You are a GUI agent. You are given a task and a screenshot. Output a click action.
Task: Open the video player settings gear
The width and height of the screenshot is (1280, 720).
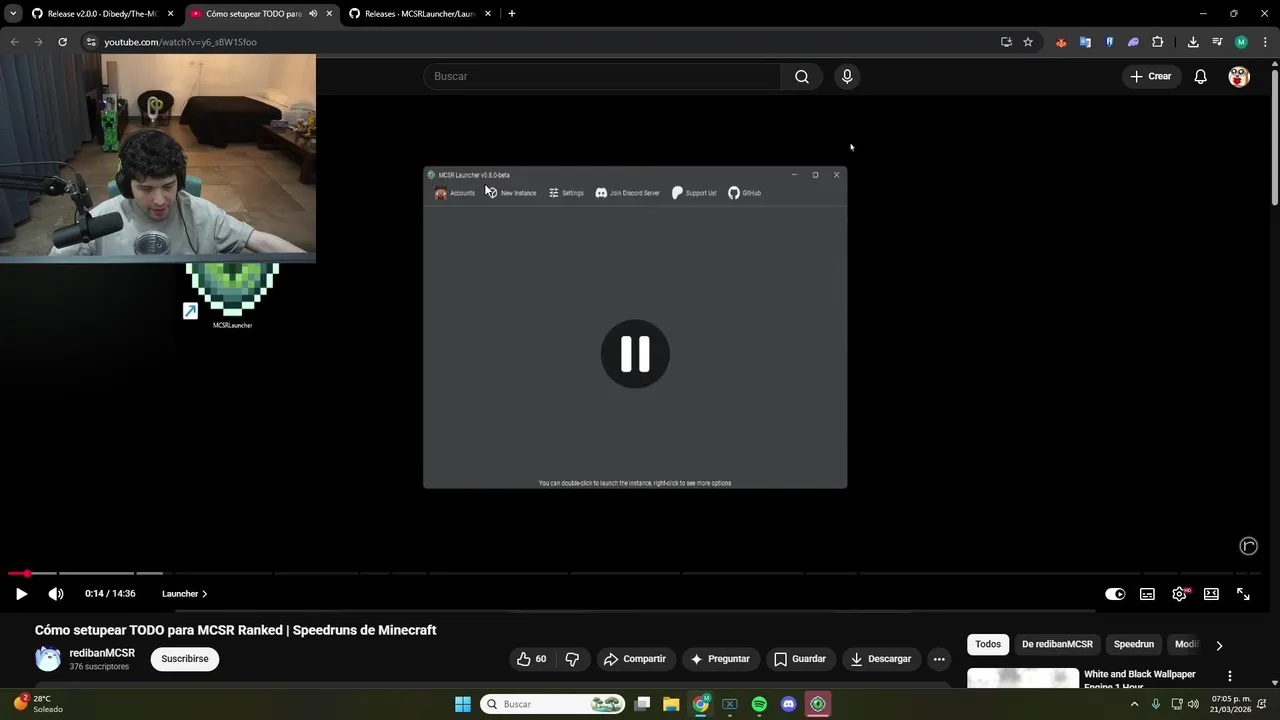[1179, 594]
